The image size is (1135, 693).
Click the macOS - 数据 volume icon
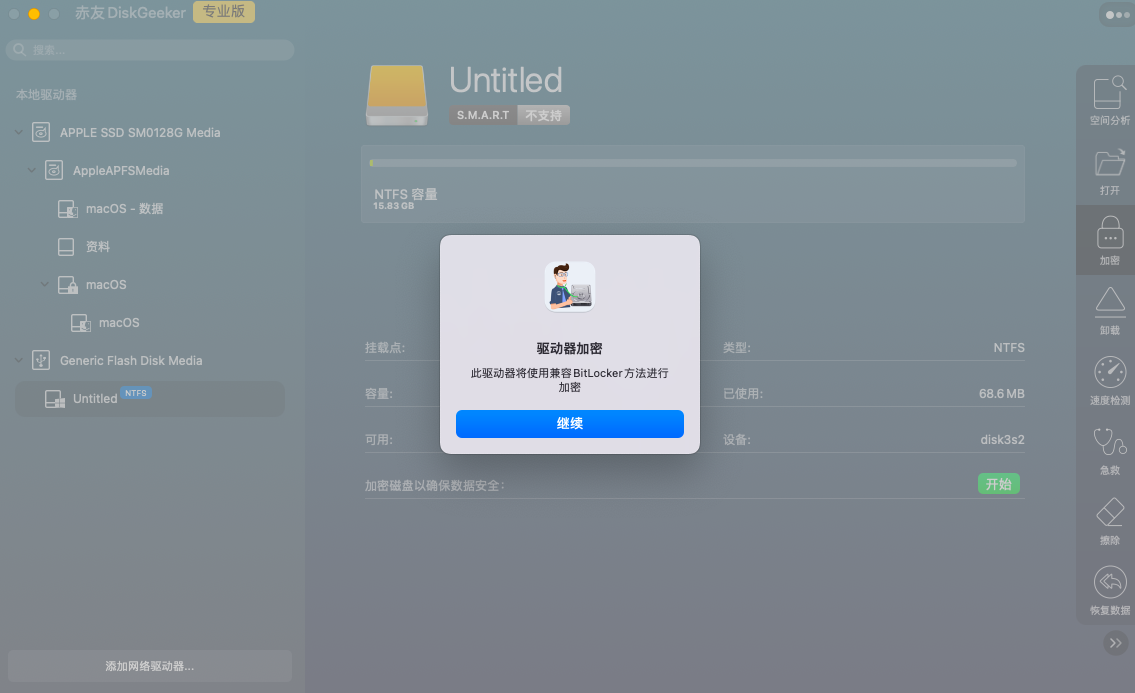pyautogui.click(x=67, y=209)
